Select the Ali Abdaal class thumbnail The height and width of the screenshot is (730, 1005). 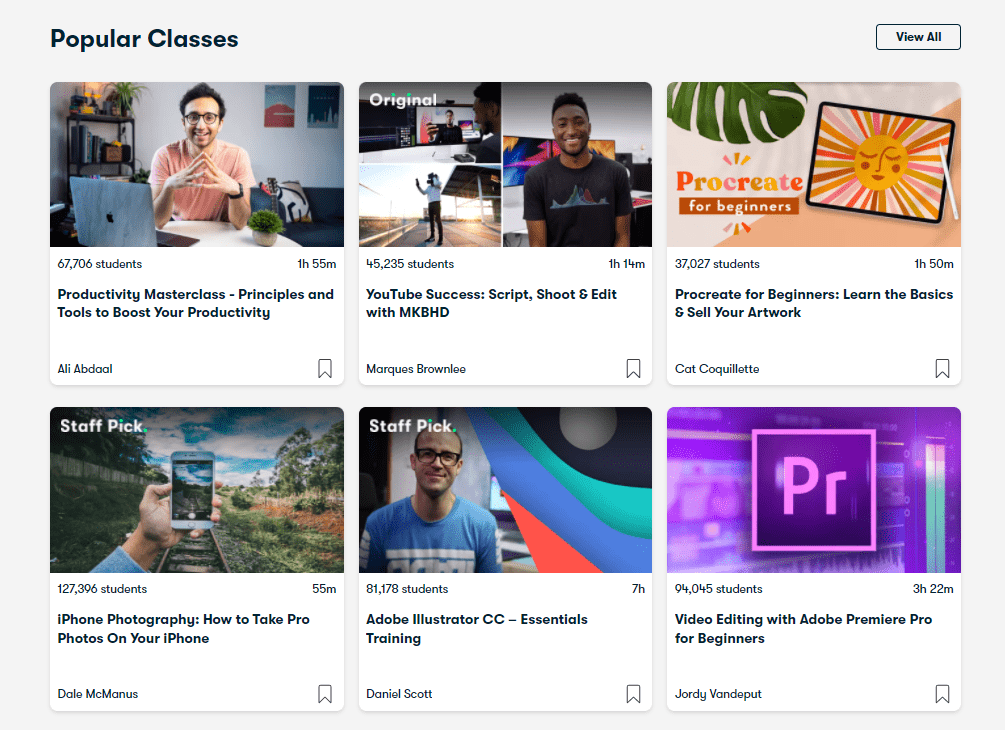click(197, 165)
